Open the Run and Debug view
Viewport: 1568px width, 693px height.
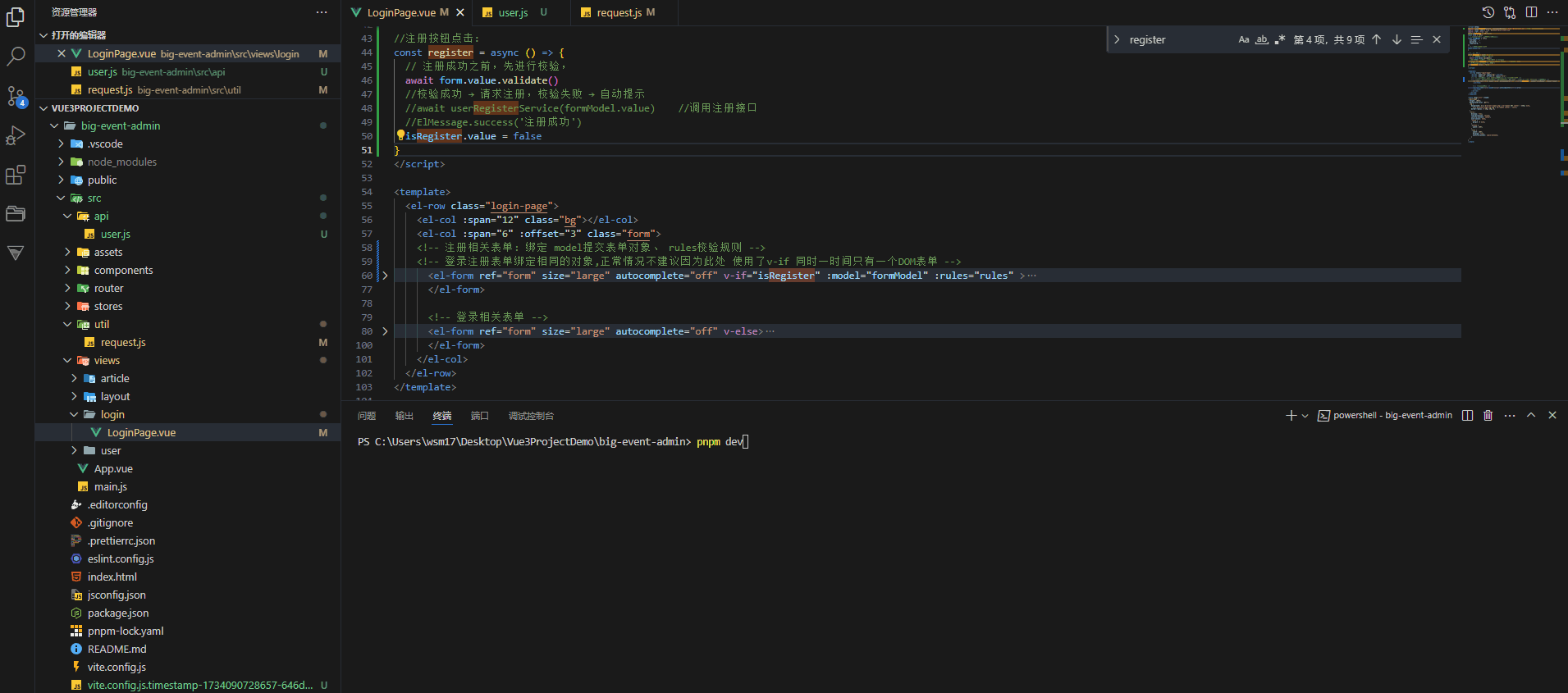16,135
